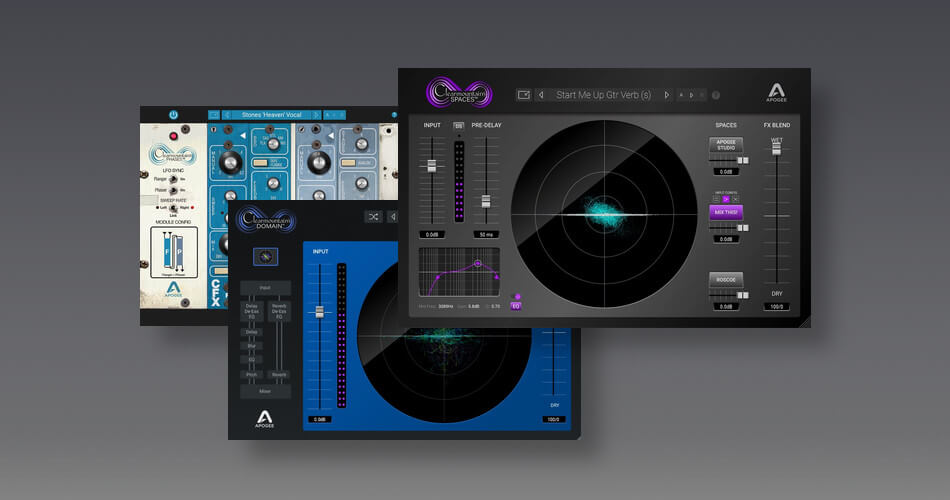Click Clearmountain's Domain logo
The image size is (950, 500).
tap(266, 219)
